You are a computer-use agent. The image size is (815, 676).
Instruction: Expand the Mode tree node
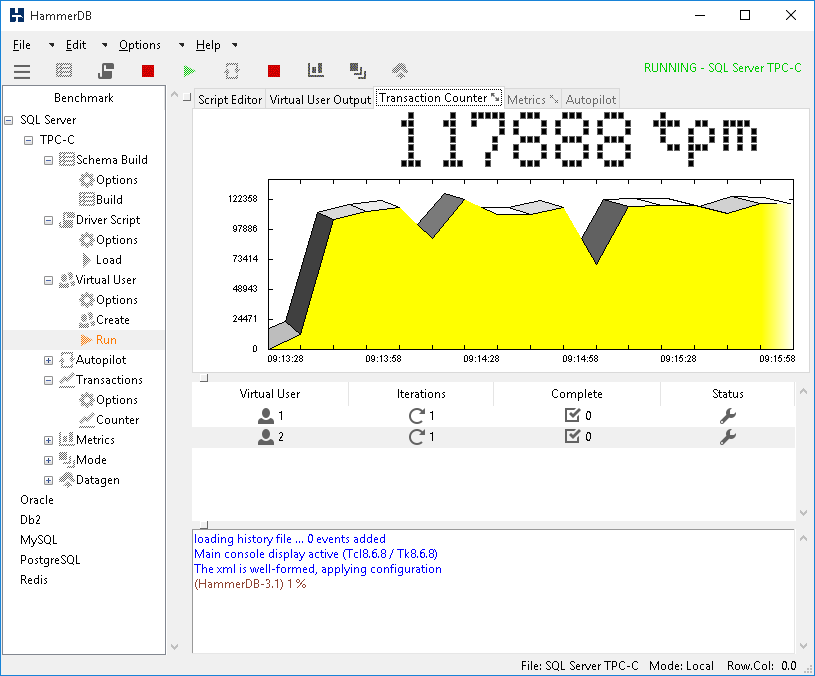48,460
